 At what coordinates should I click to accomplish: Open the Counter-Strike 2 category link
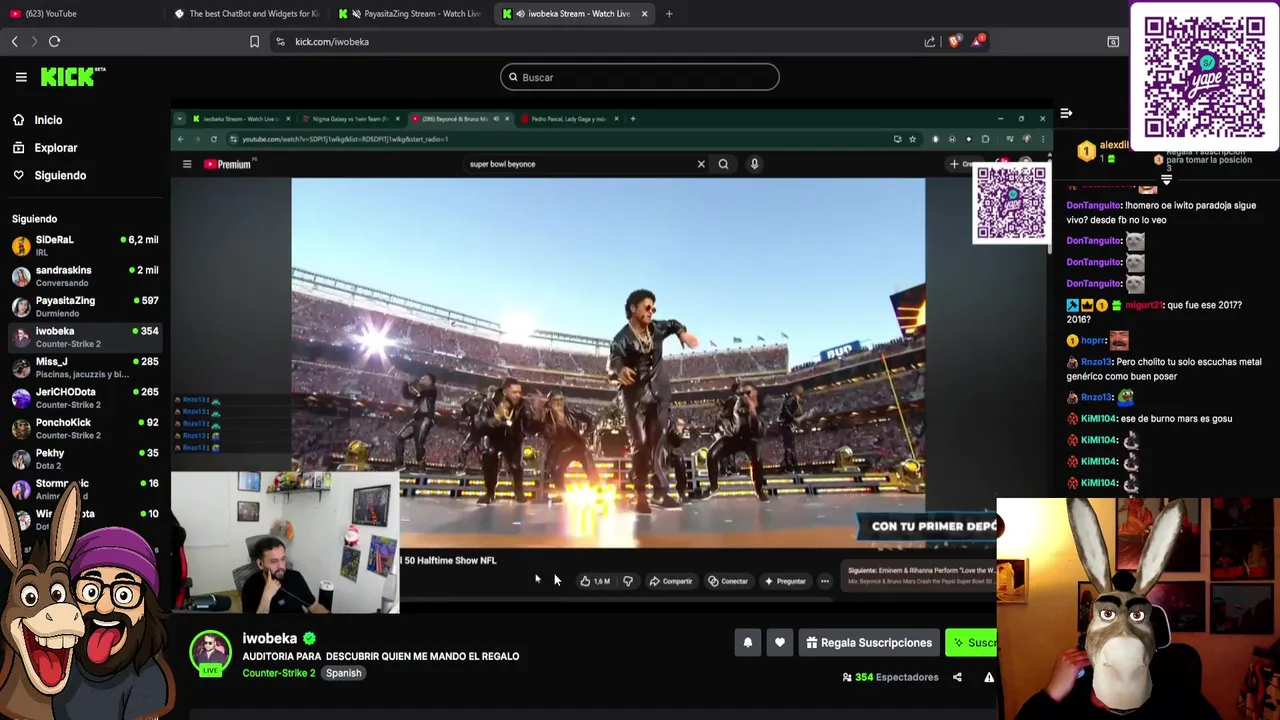pyautogui.click(x=278, y=673)
